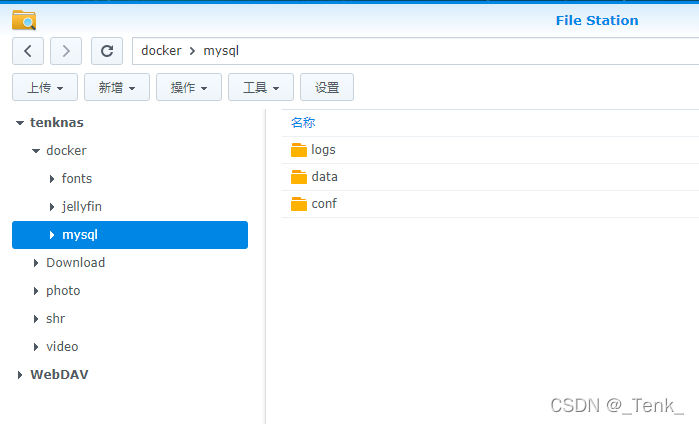Click the File Station folder search icon

24,20
